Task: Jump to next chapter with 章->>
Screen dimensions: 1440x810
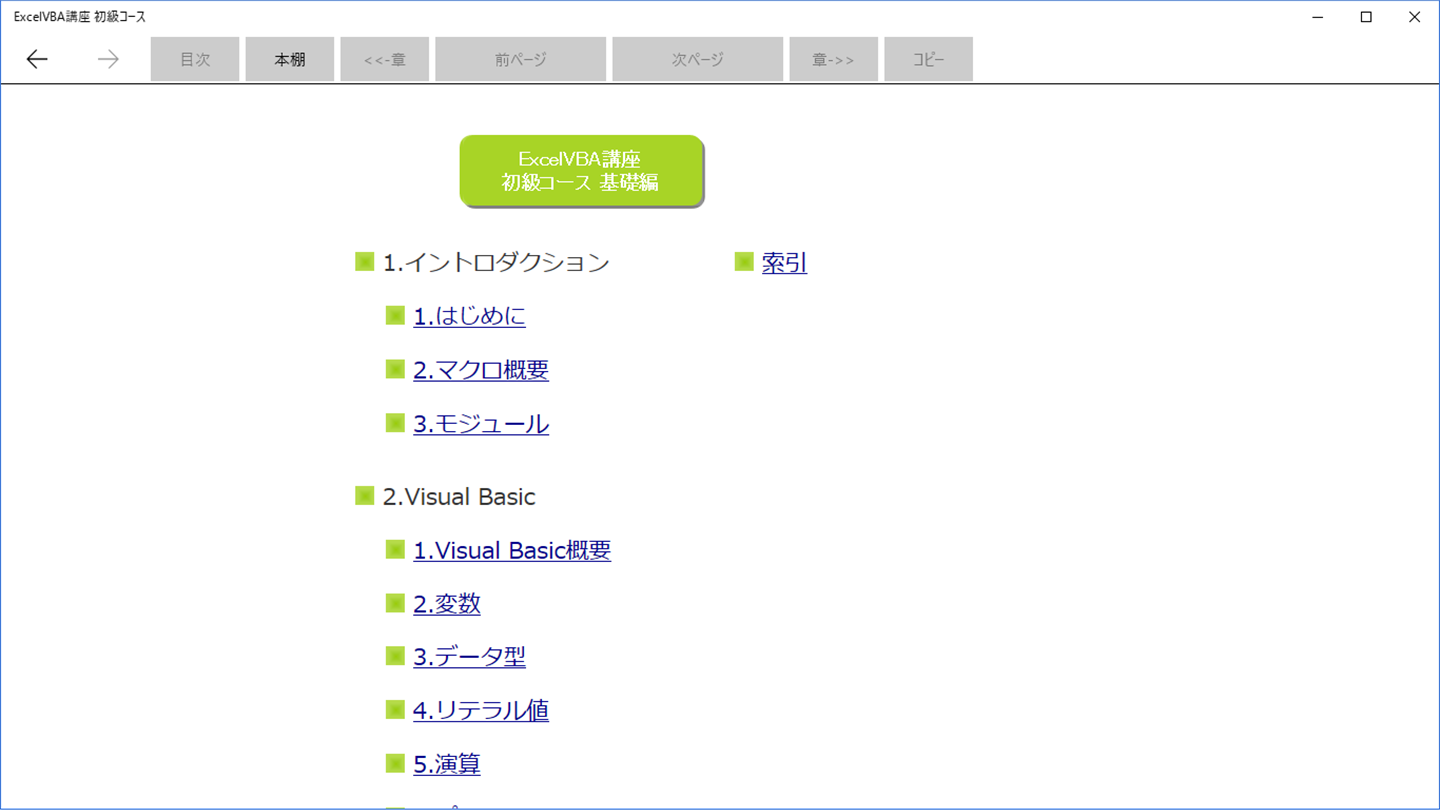Action: tap(834, 60)
